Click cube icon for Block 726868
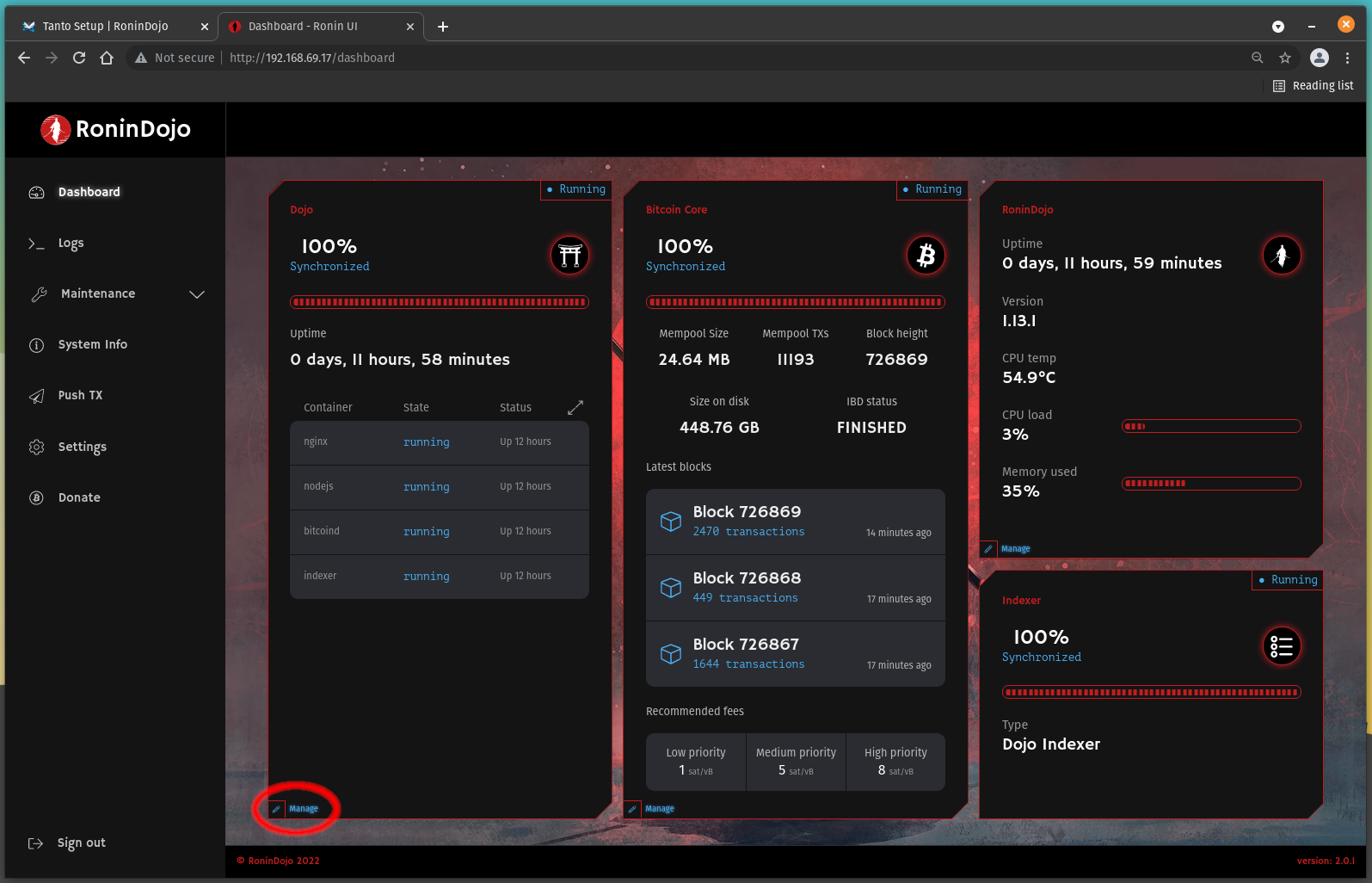Viewport: 1372px width, 883px height. tap(671, 588)
